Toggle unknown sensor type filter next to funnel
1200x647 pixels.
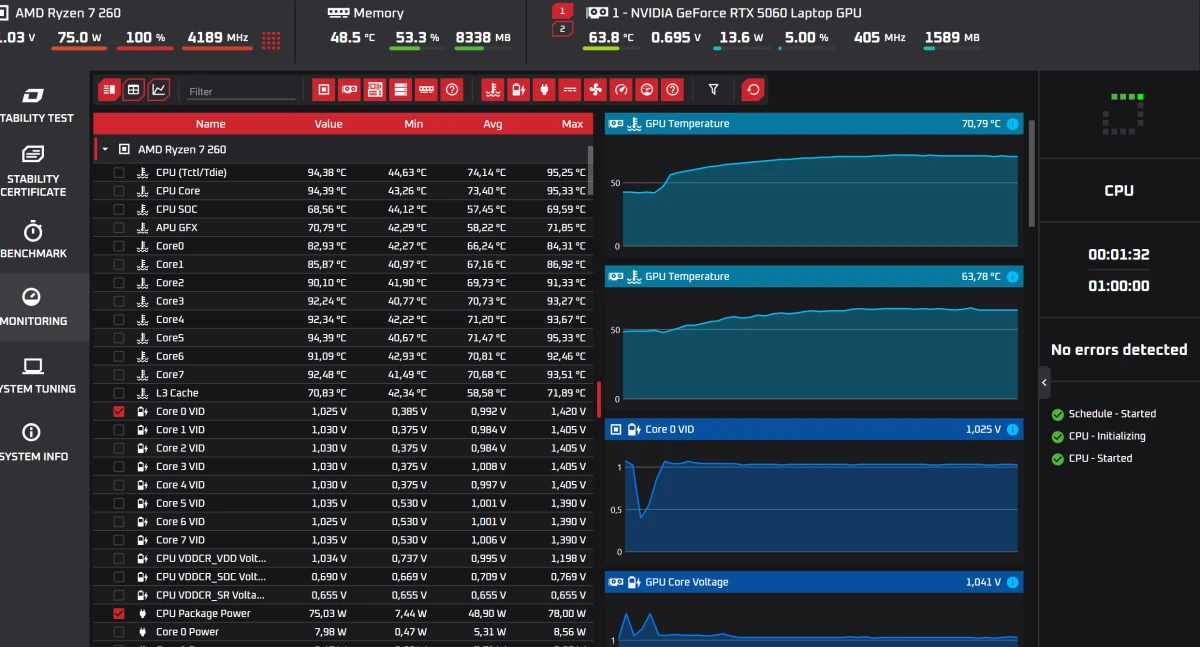(x=672, y=90)
